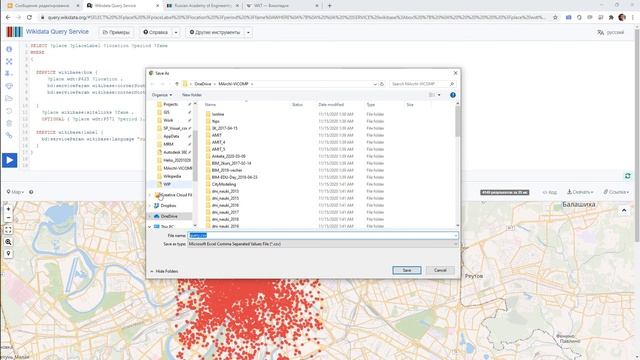Open the Save as type combo box

pos(322,244)
